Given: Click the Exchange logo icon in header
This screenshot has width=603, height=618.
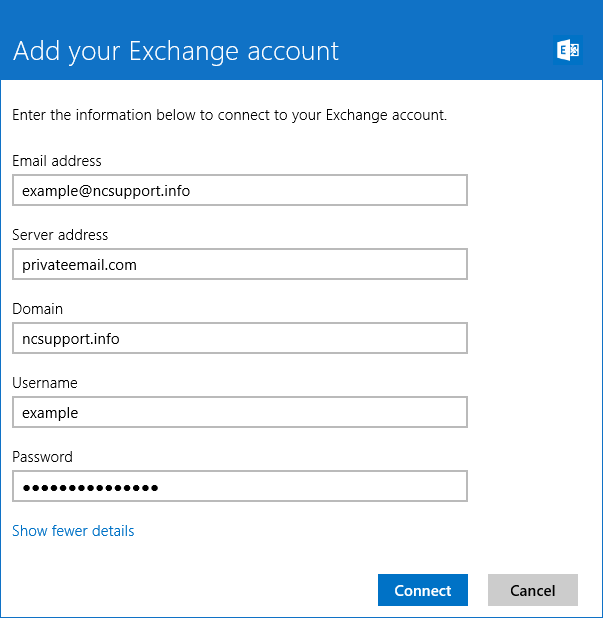Looking at the screenshot, I should (568, 50).
